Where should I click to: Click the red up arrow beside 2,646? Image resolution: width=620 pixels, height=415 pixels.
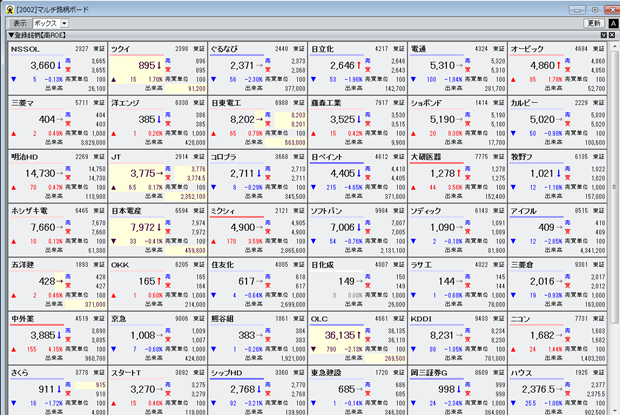coord(359,65)
